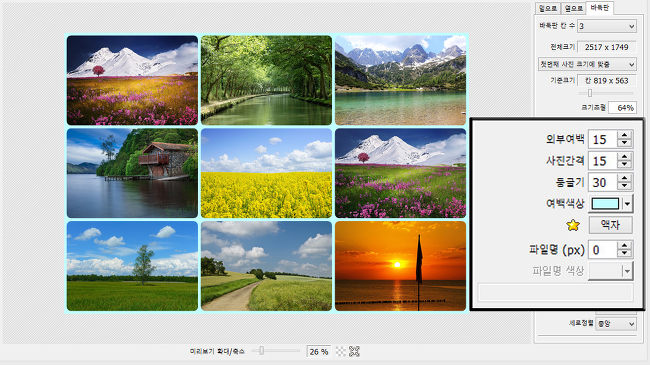Toggle the checkerboard transparency background icon
Screen dimensions: 650x365
[341, 352]
